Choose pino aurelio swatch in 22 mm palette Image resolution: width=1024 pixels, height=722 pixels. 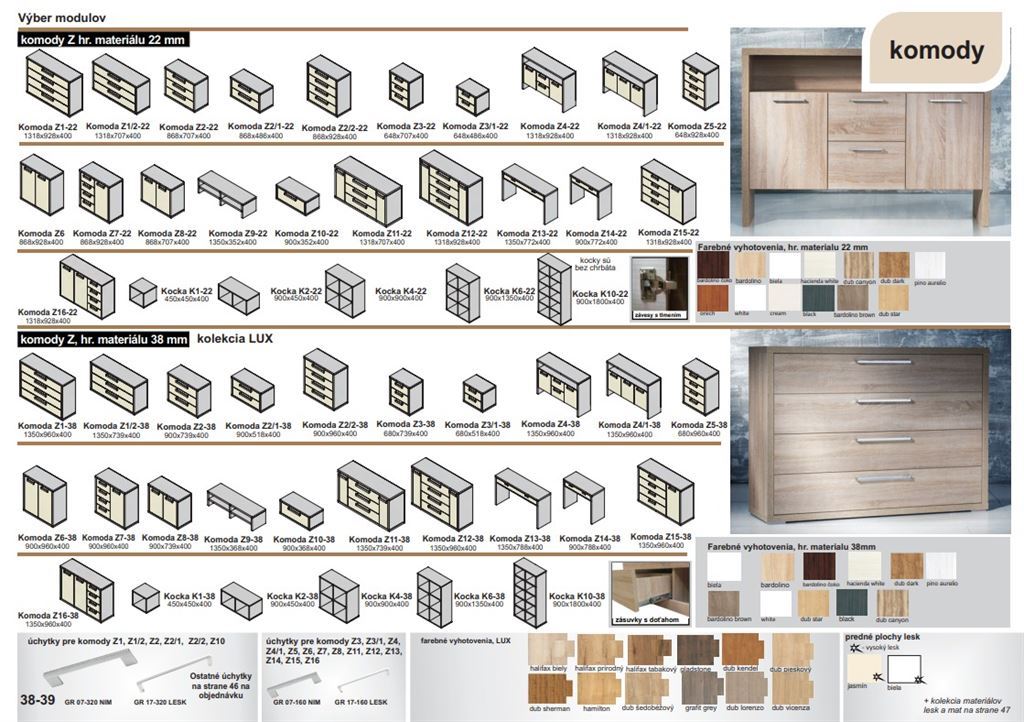coord(930,265)
